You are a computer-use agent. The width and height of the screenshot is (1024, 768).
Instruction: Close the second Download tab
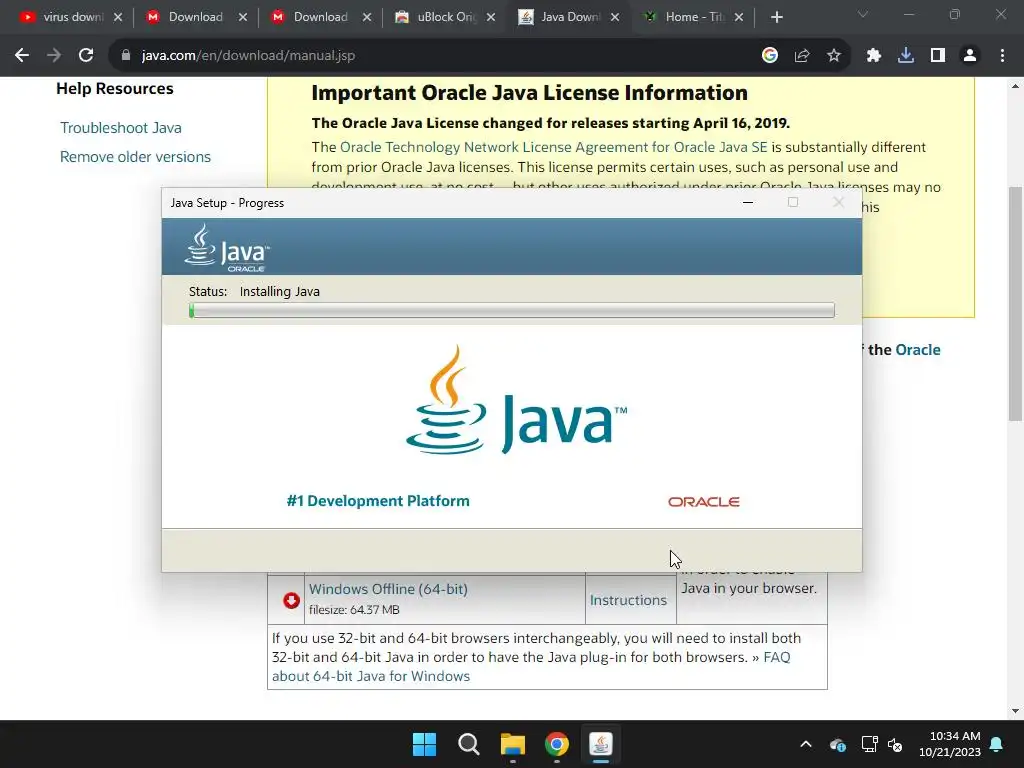pos(367,17)
